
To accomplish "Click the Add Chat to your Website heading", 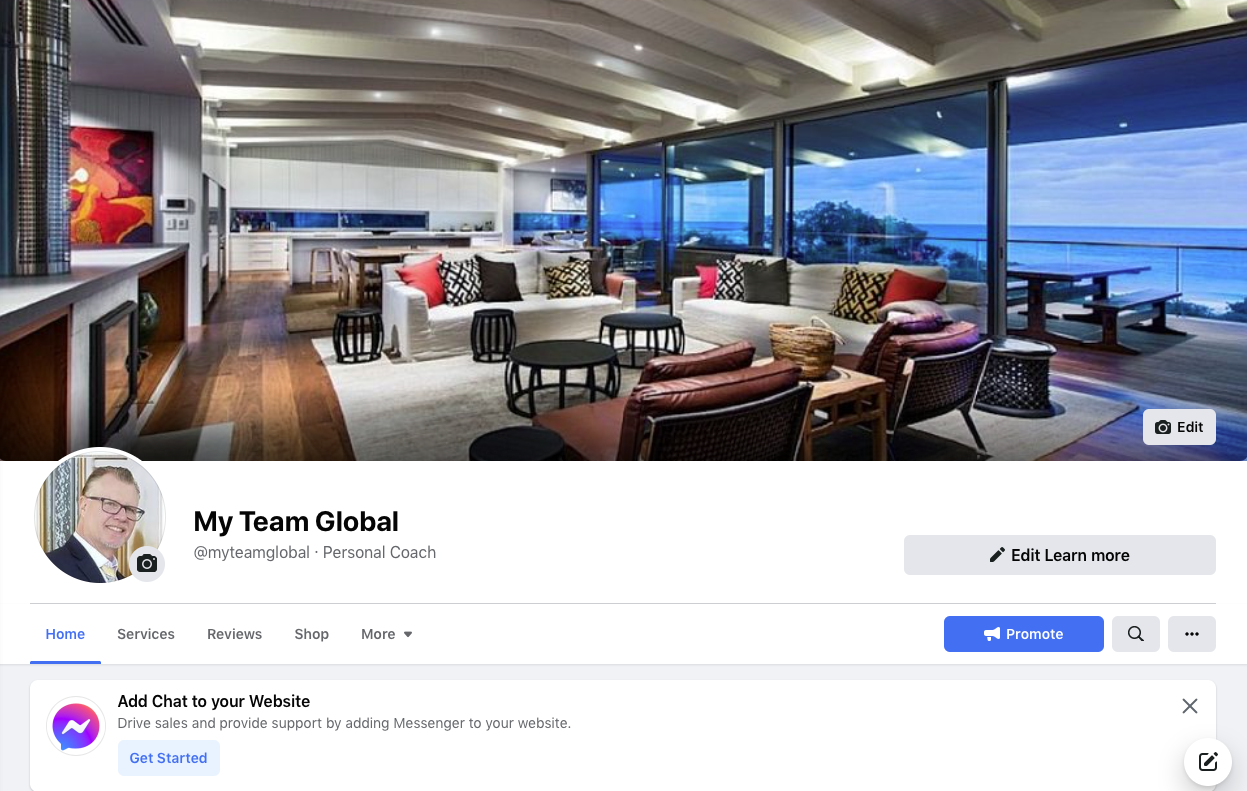I will 214,701.
